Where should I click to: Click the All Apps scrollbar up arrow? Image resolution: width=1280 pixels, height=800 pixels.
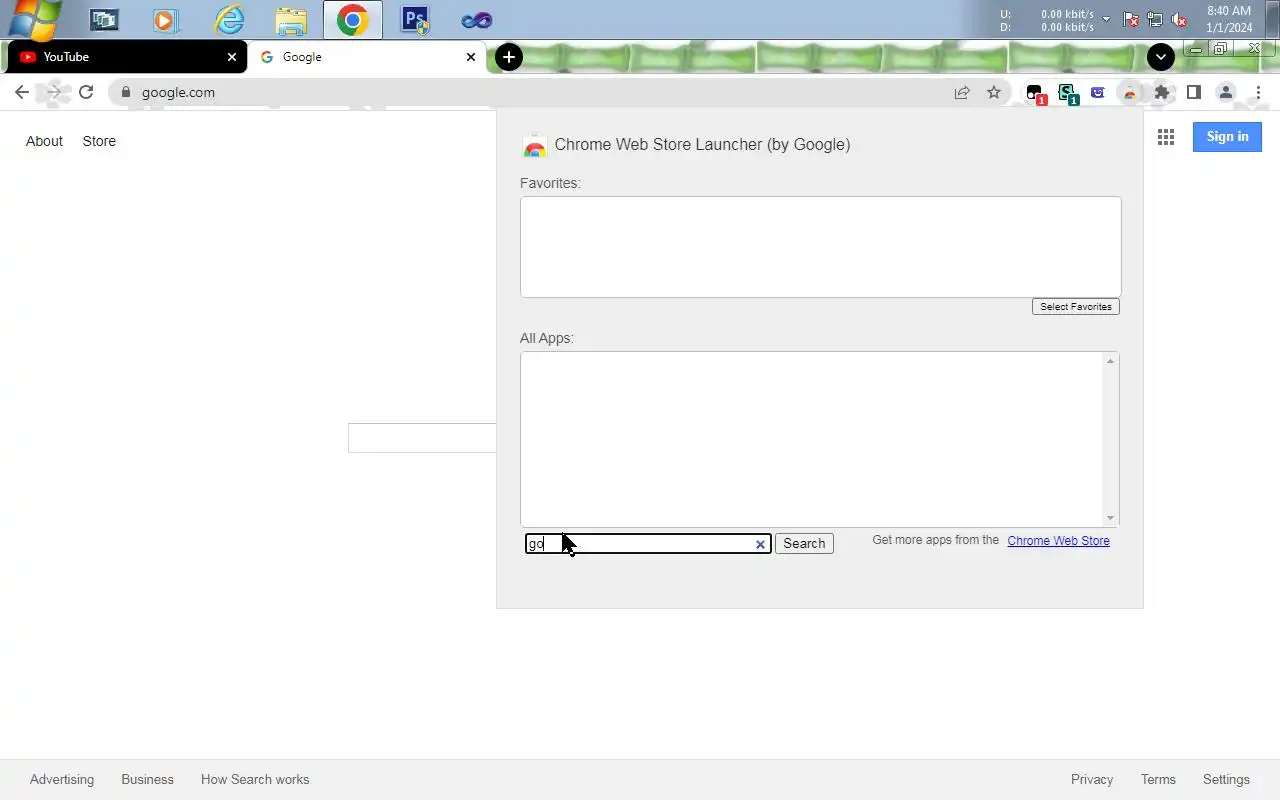click(1110, 361)
